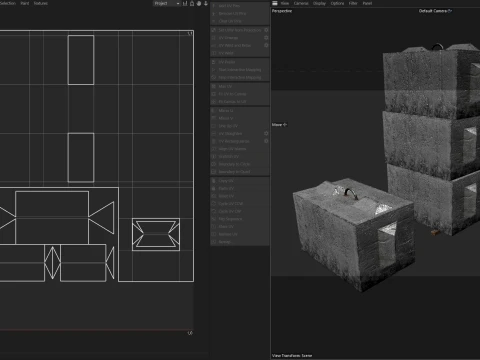Open the viewport Panel menu
This screenshot has width=480, height=360.
(367, 3)
